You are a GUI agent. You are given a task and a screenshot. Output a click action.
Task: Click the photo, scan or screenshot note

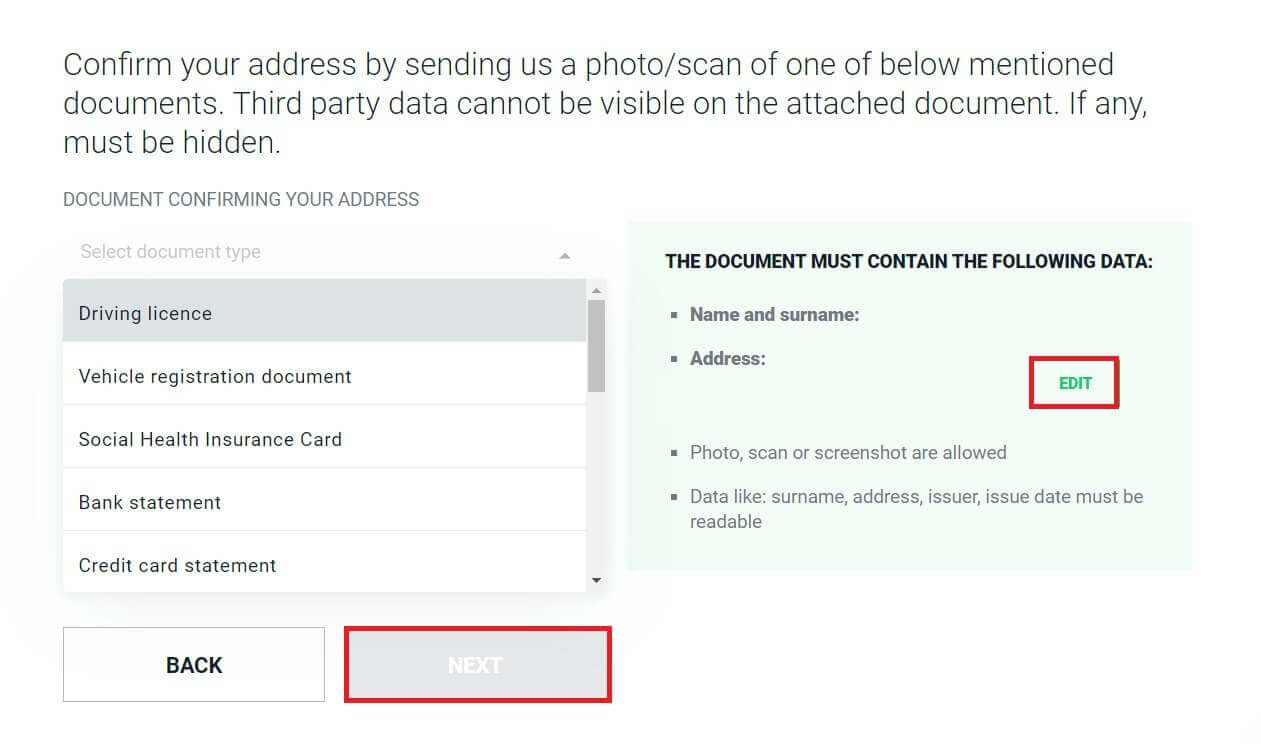[x=847, y=452]
